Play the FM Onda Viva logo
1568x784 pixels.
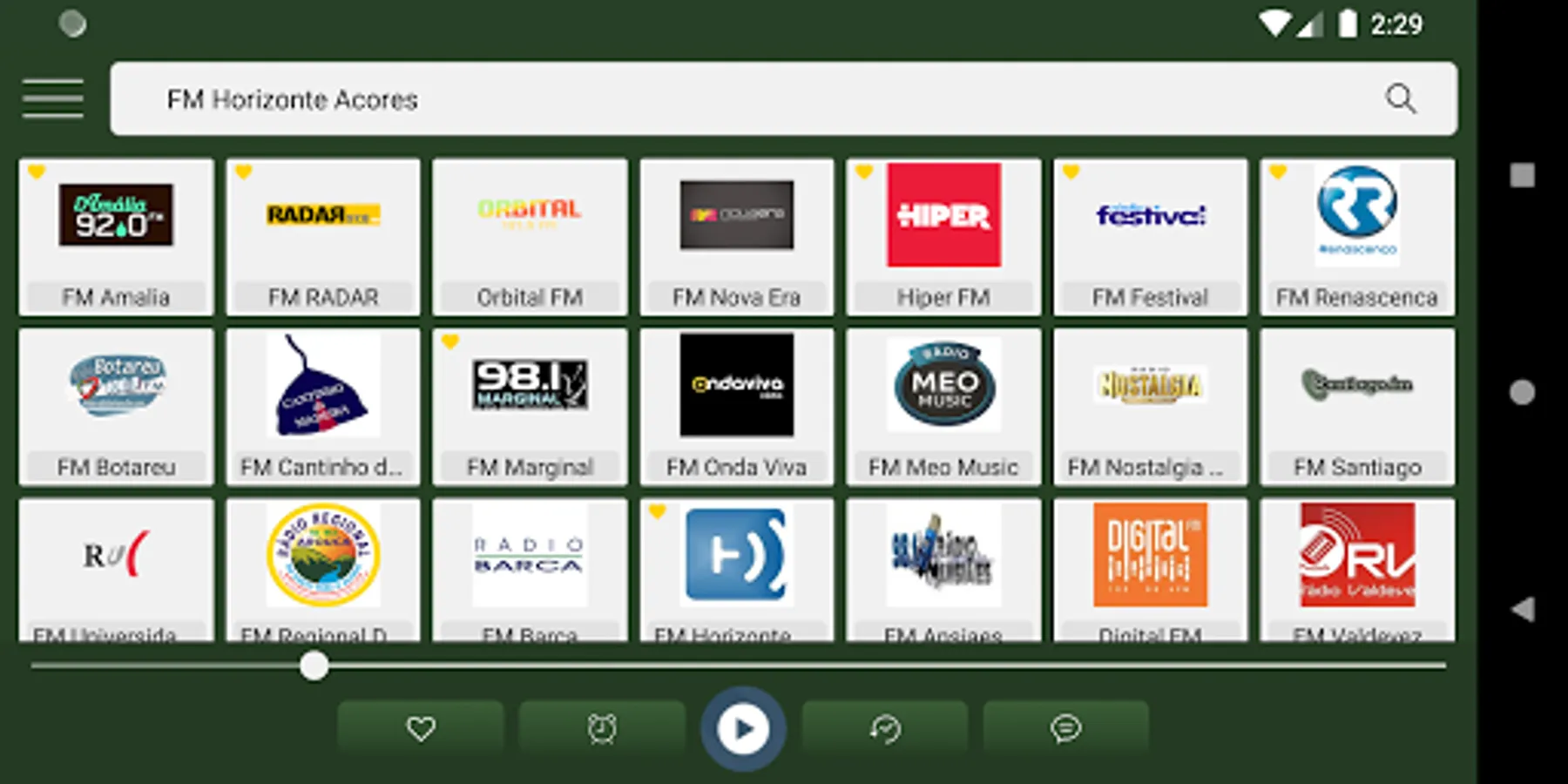pyautogui.click(x=737, y=384)
